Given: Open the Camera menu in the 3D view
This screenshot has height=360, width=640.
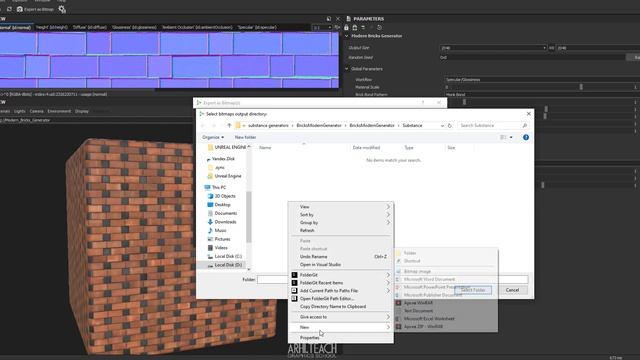Looking at the screenshot, I should [36, 111].
